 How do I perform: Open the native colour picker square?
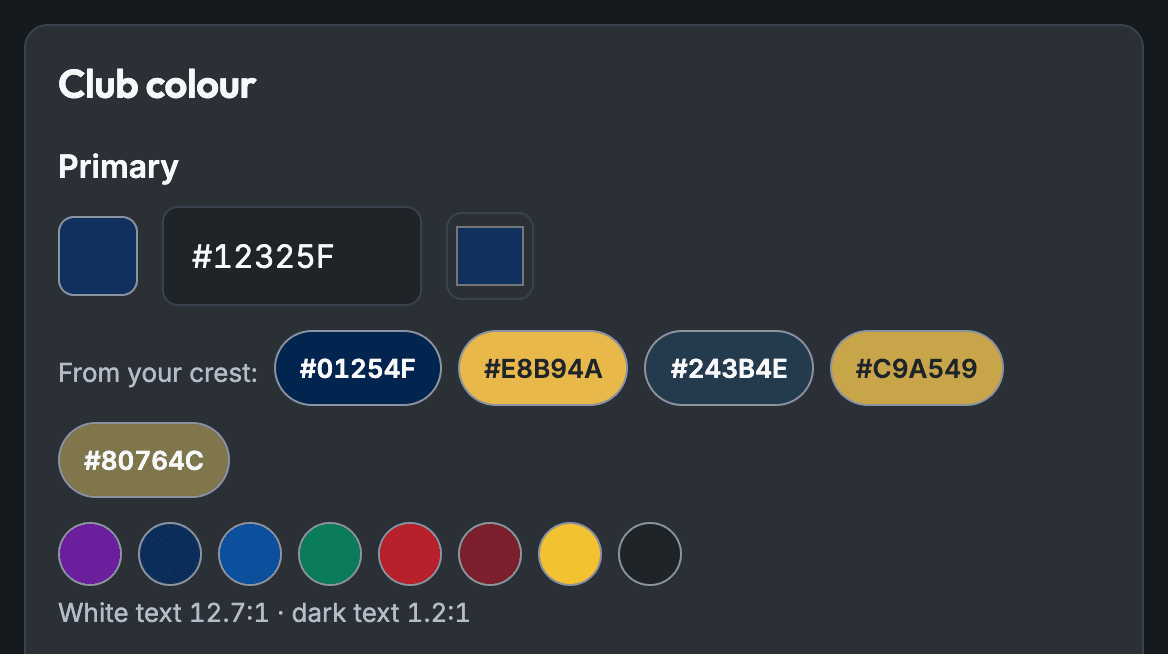pyautogui.click(x=489, y=255)
